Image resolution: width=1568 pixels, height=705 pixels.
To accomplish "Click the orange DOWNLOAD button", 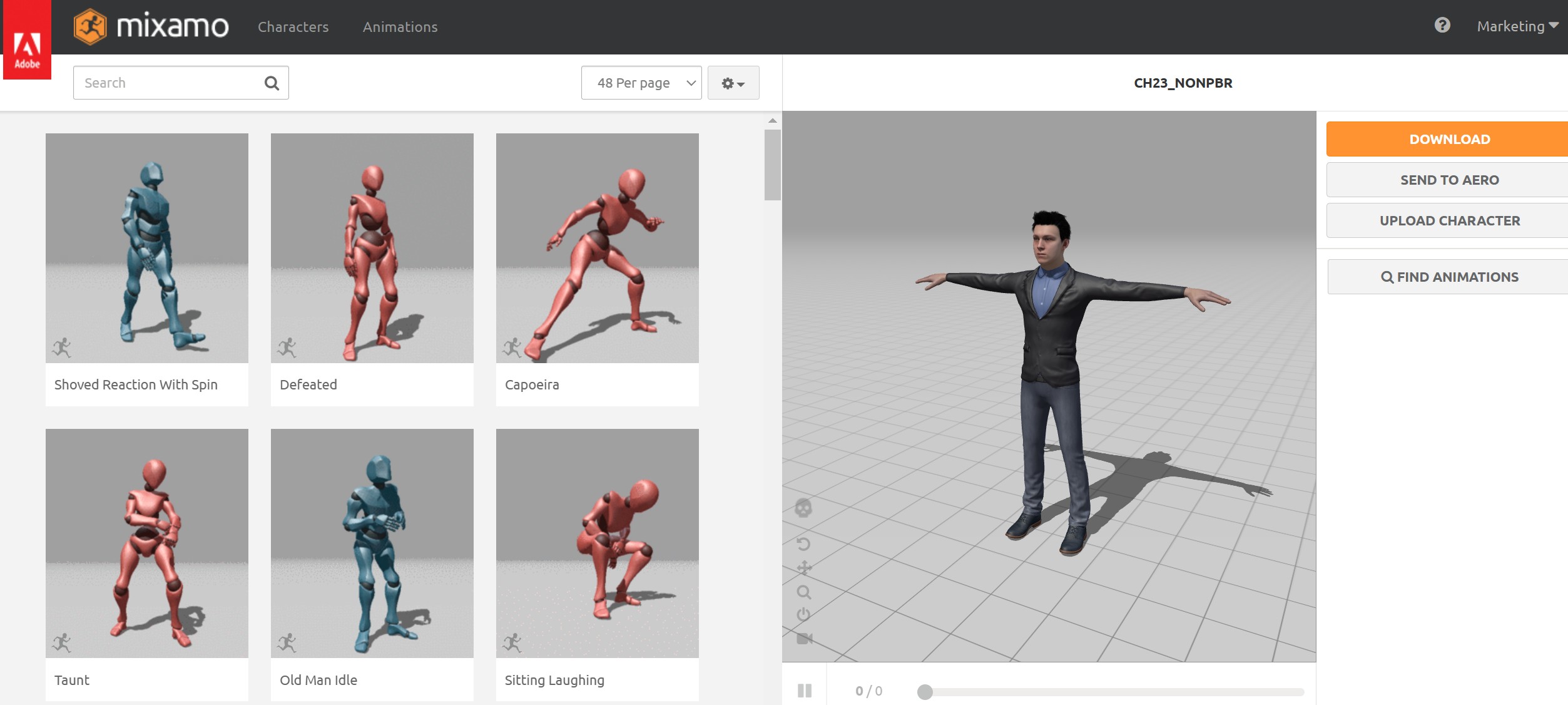I will [x=1447, y=139].
